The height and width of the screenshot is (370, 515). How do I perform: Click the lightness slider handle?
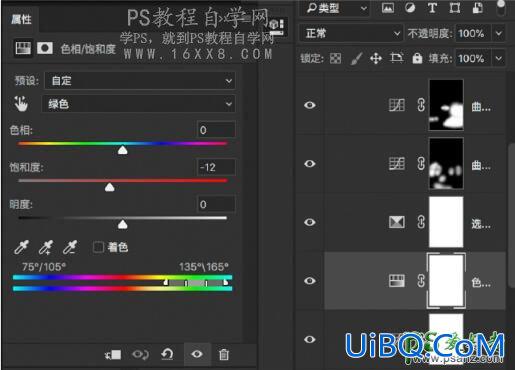point(122,224)
